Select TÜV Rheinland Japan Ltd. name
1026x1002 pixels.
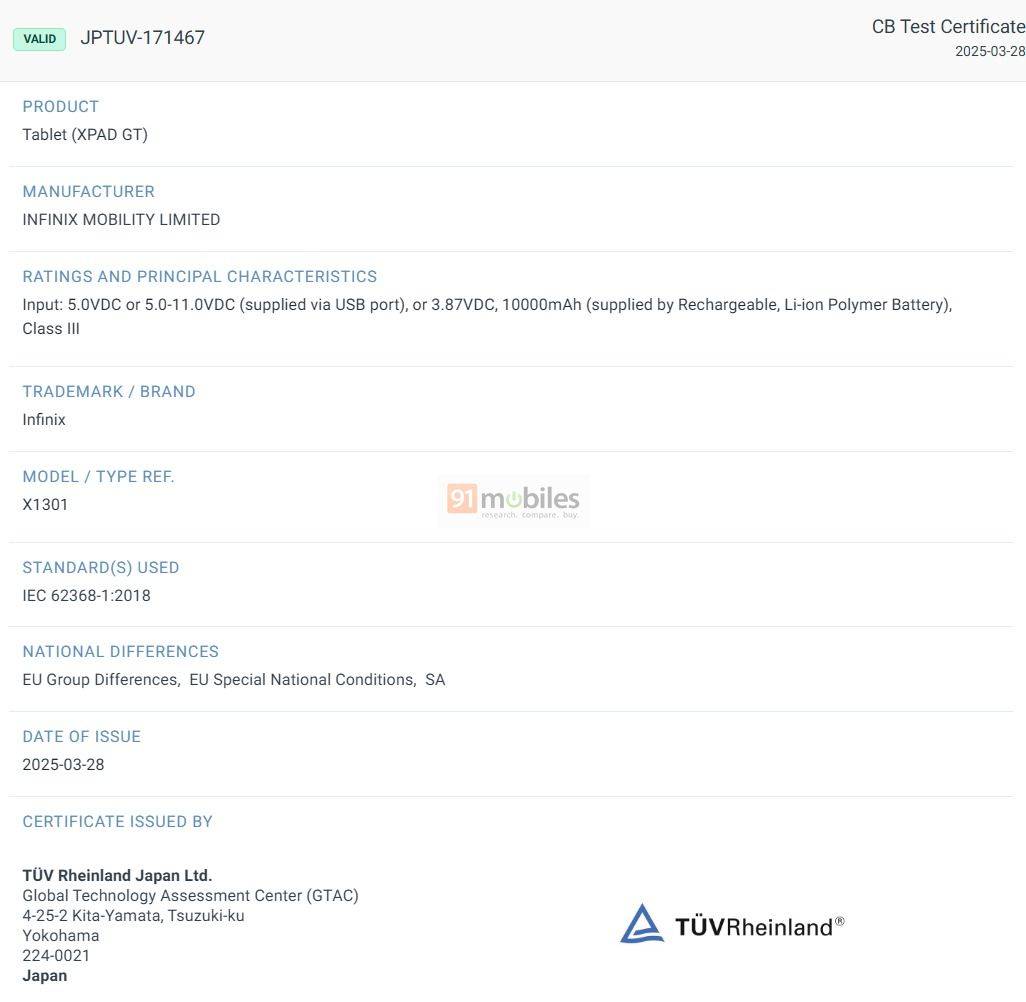117,876
